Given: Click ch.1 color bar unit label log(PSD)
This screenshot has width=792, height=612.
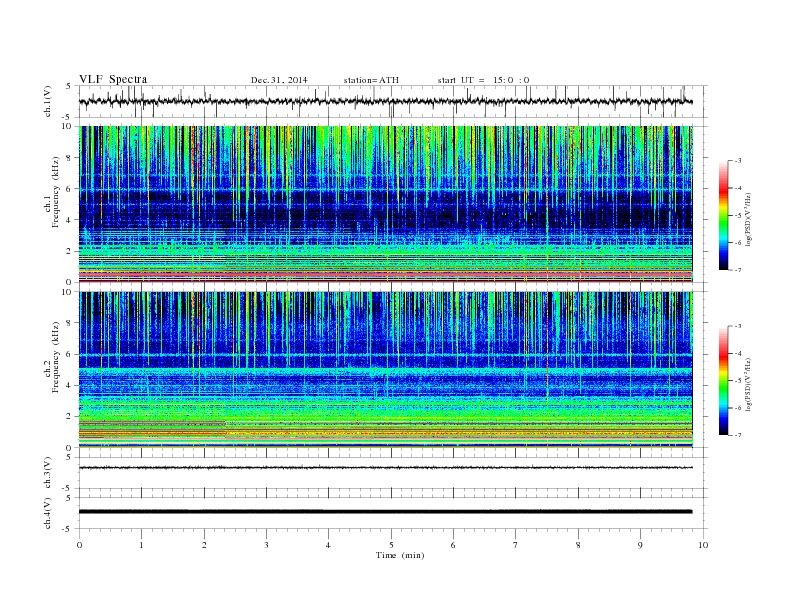Looking at the screenshot, I should (x=749, y=219).
